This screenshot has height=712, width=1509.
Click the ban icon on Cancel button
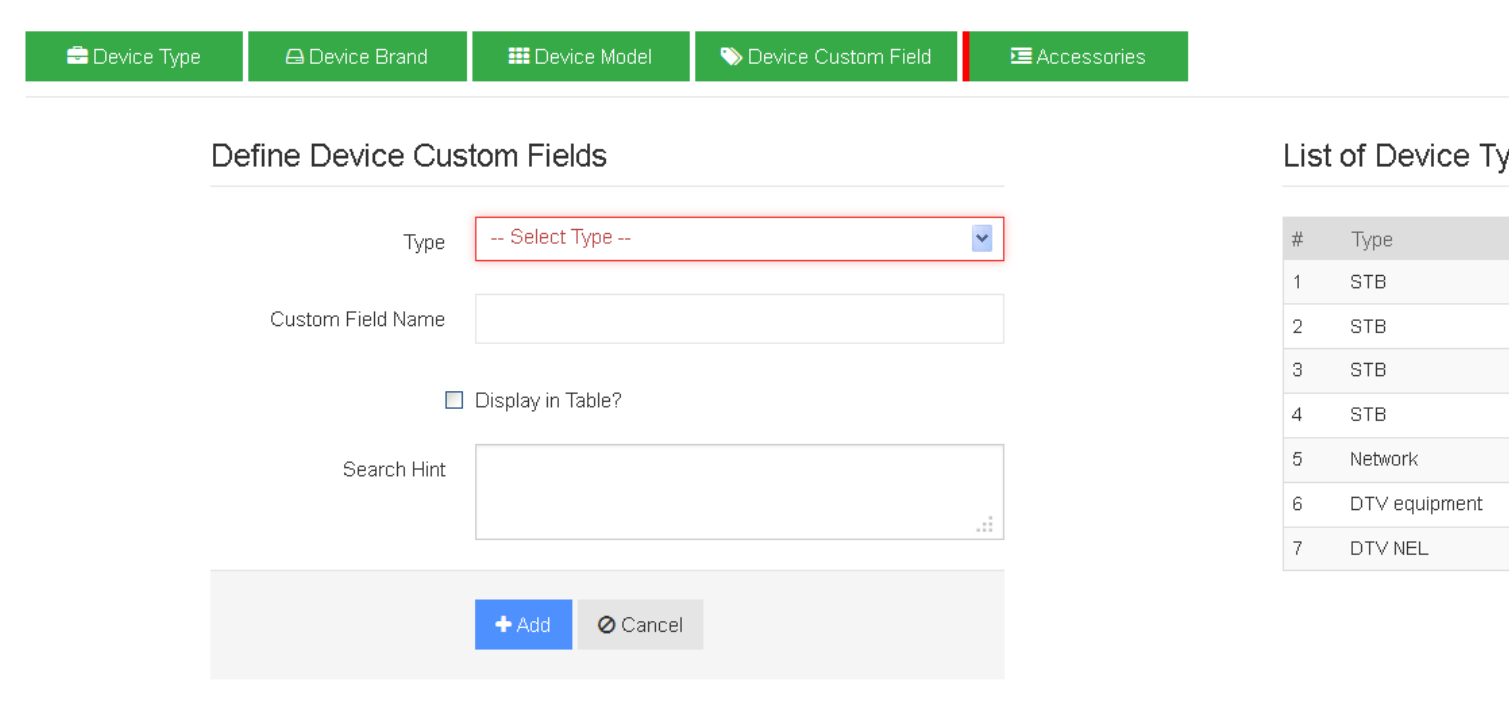click(x=606, y=625)
